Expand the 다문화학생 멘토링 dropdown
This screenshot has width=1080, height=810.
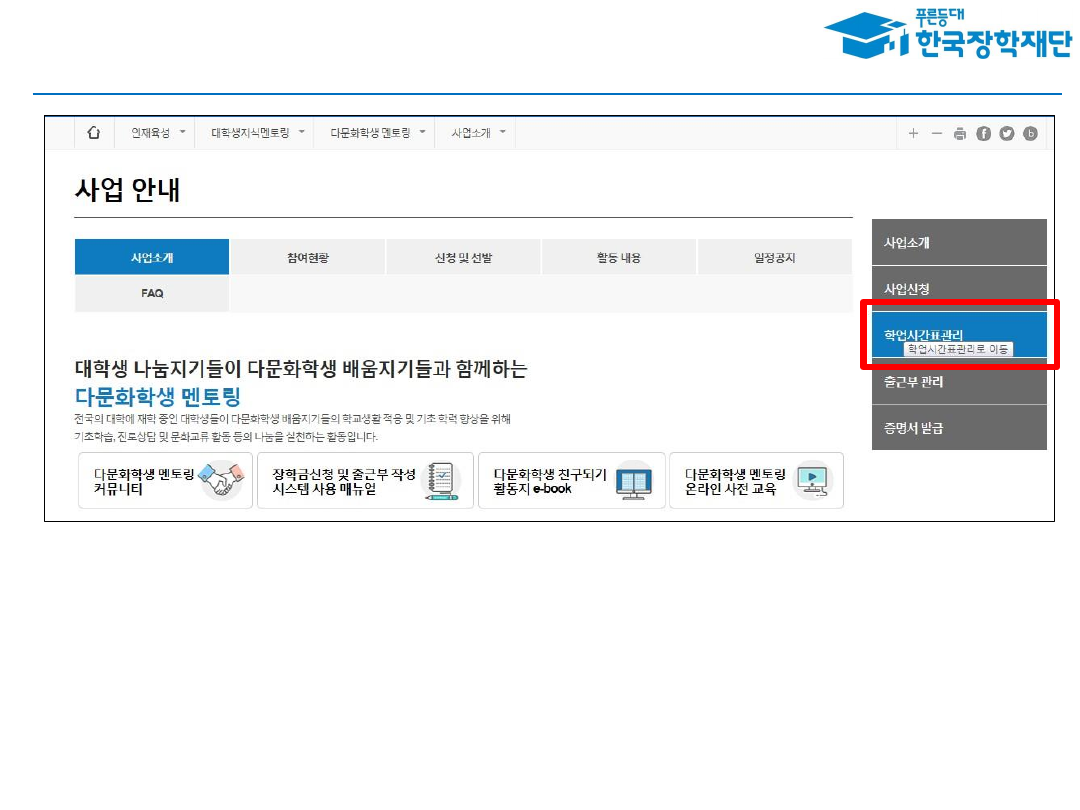point(377,133)
